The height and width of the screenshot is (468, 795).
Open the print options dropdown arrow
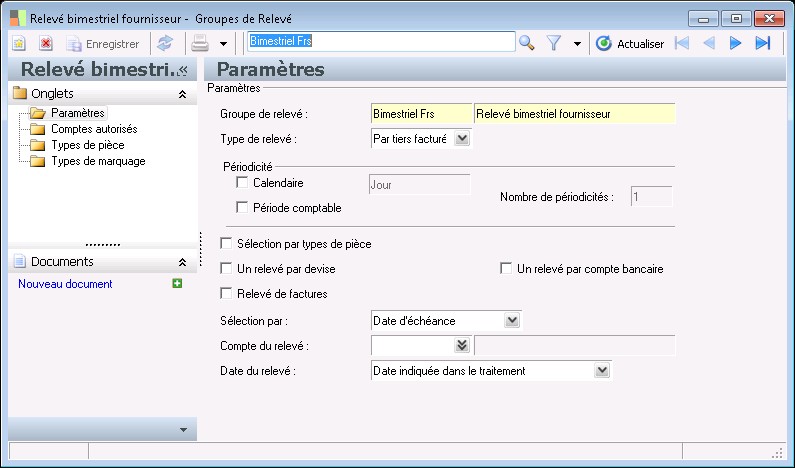coord(223,44)
